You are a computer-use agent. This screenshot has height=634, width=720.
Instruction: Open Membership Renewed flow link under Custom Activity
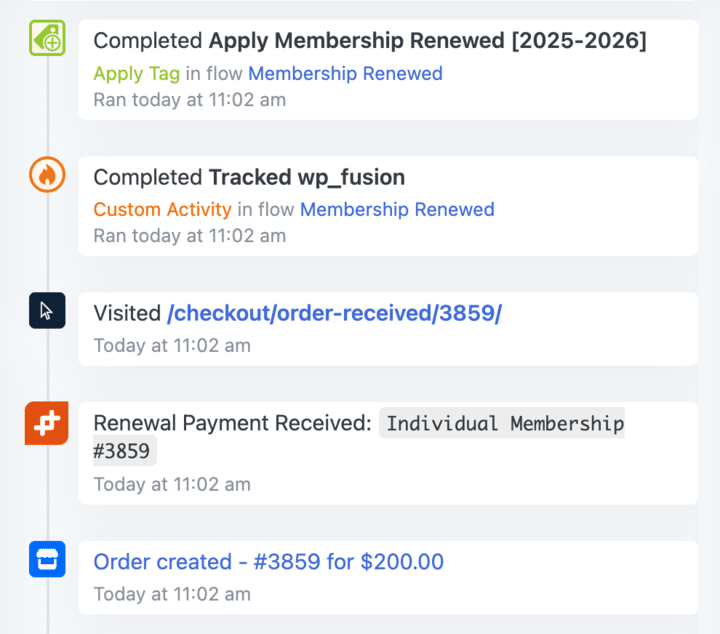coord(397,209)
